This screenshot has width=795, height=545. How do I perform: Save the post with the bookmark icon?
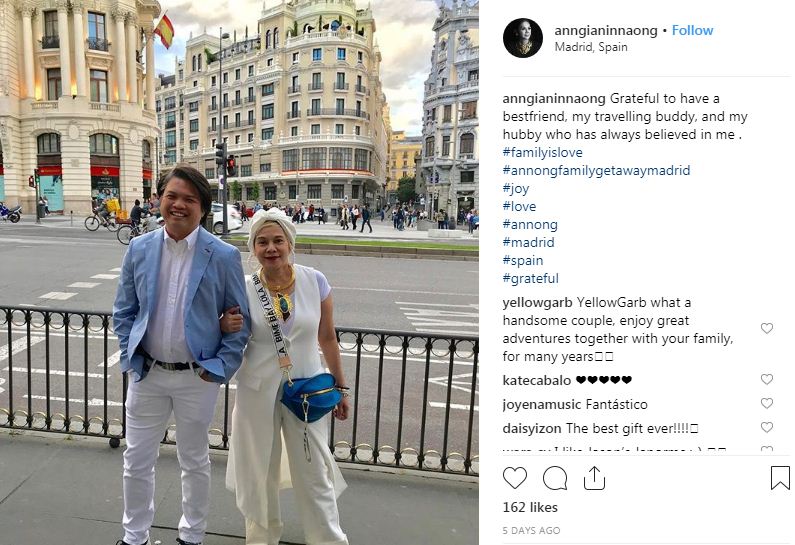point(780,478)
